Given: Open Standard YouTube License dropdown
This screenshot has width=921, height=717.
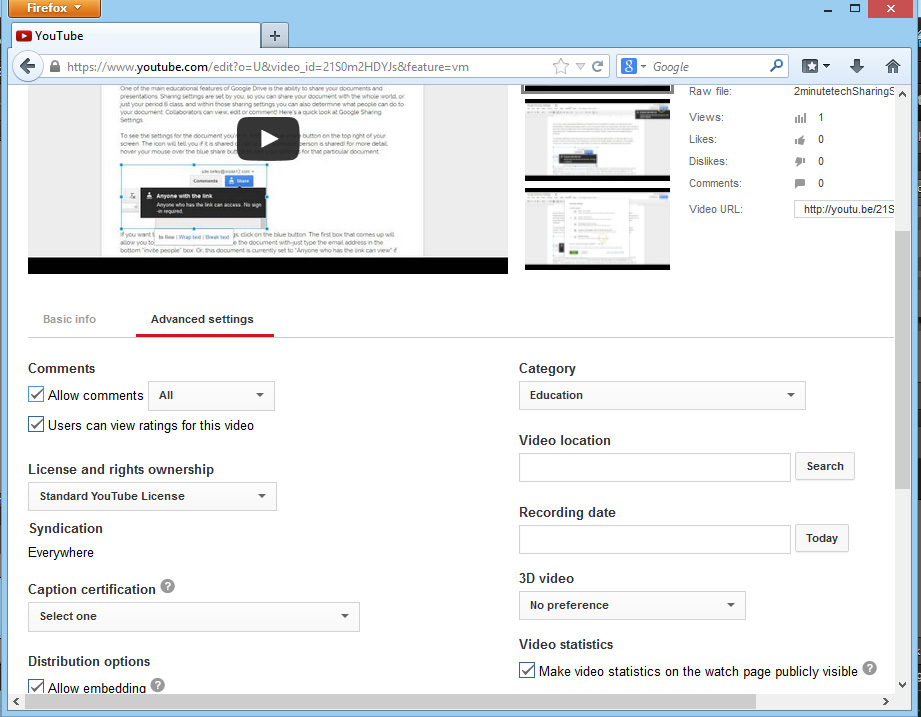Looking at the screenshot, I should pos(152,496).
